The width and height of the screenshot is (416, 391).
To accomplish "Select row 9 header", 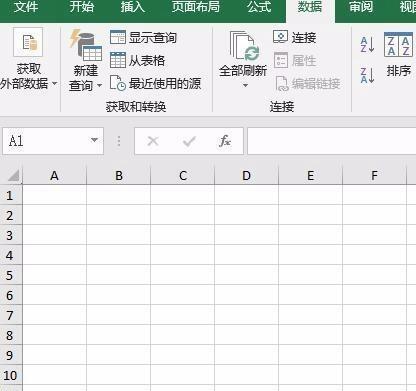I will [11, 355].
